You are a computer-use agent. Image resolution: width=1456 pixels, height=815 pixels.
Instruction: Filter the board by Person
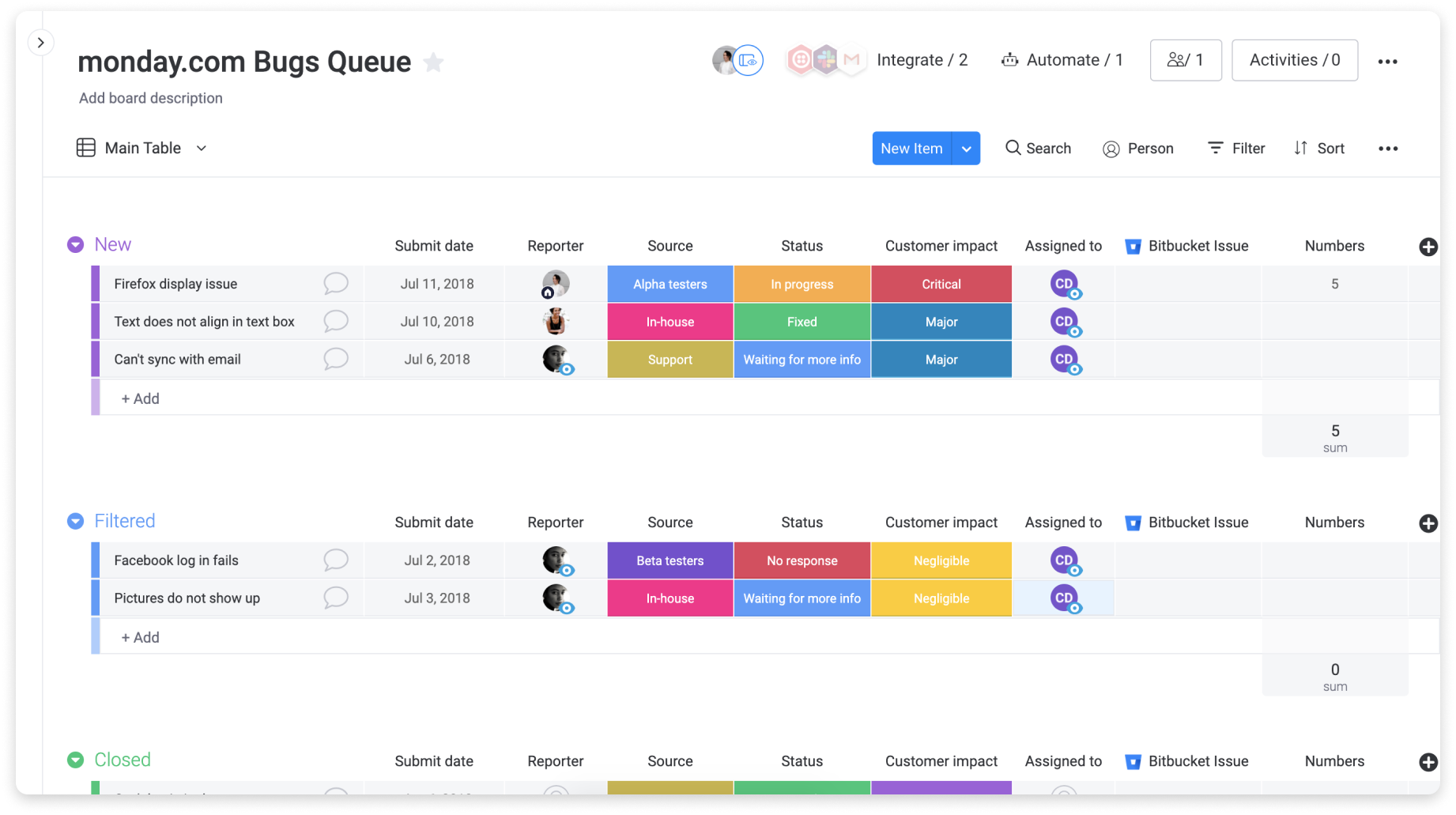[x=1138, y=149]
